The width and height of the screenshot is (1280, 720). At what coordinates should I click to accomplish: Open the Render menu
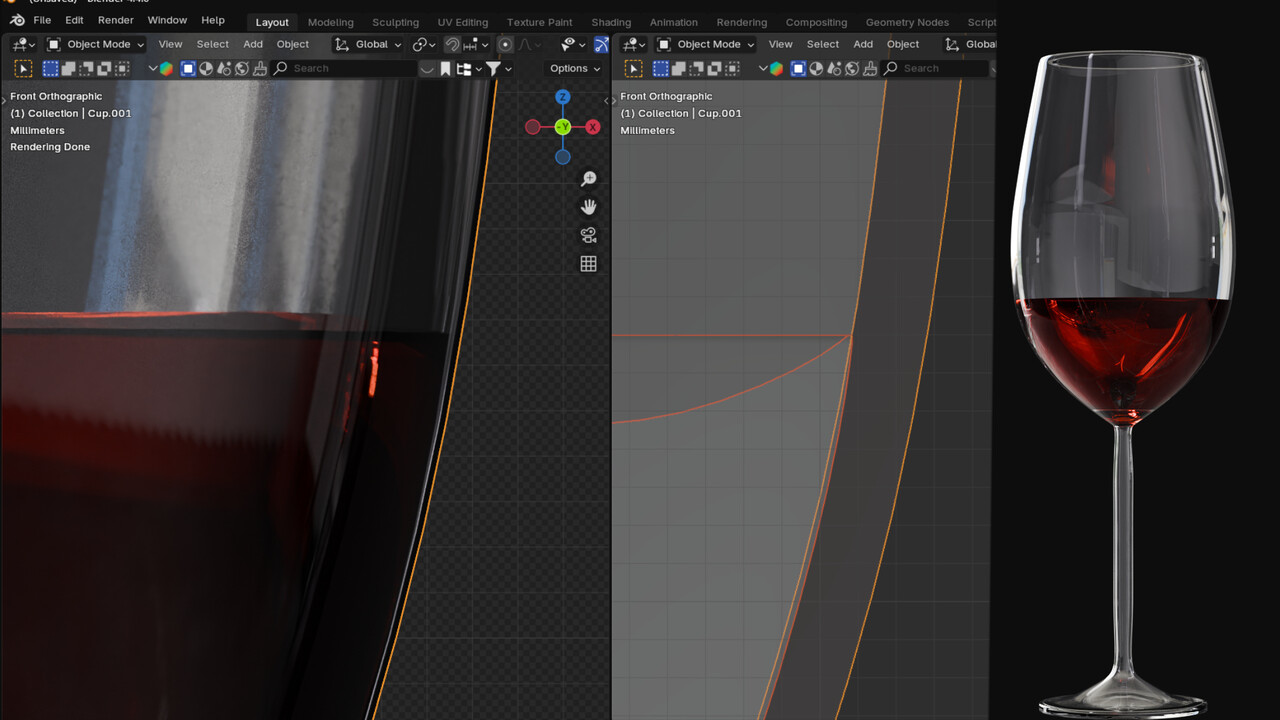(x=116, y=20)
